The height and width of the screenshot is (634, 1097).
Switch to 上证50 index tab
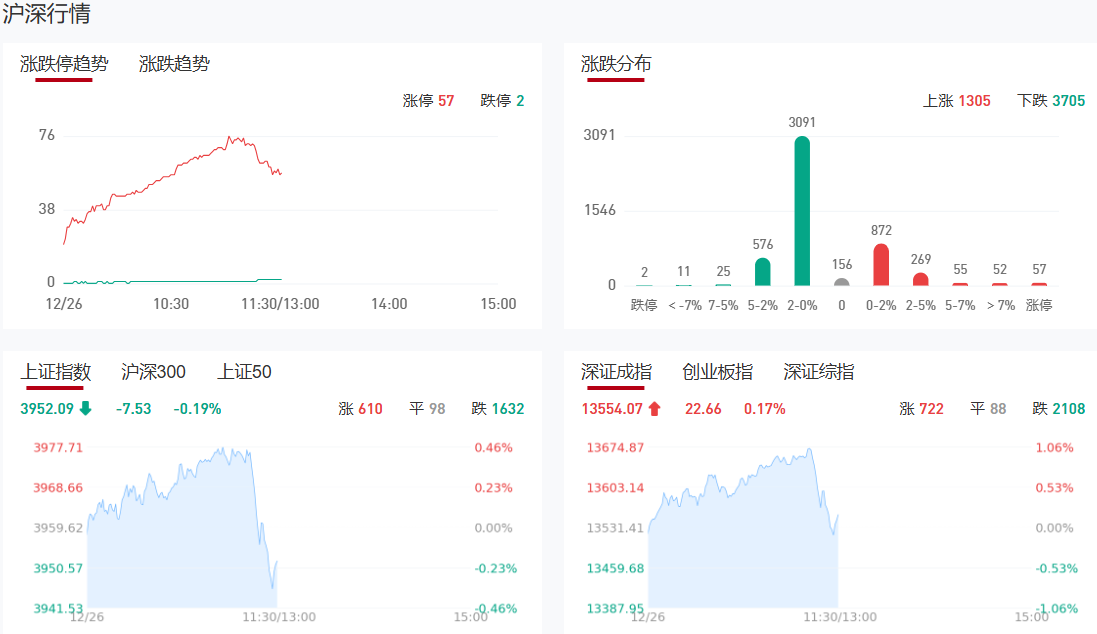tap(244, 372)
